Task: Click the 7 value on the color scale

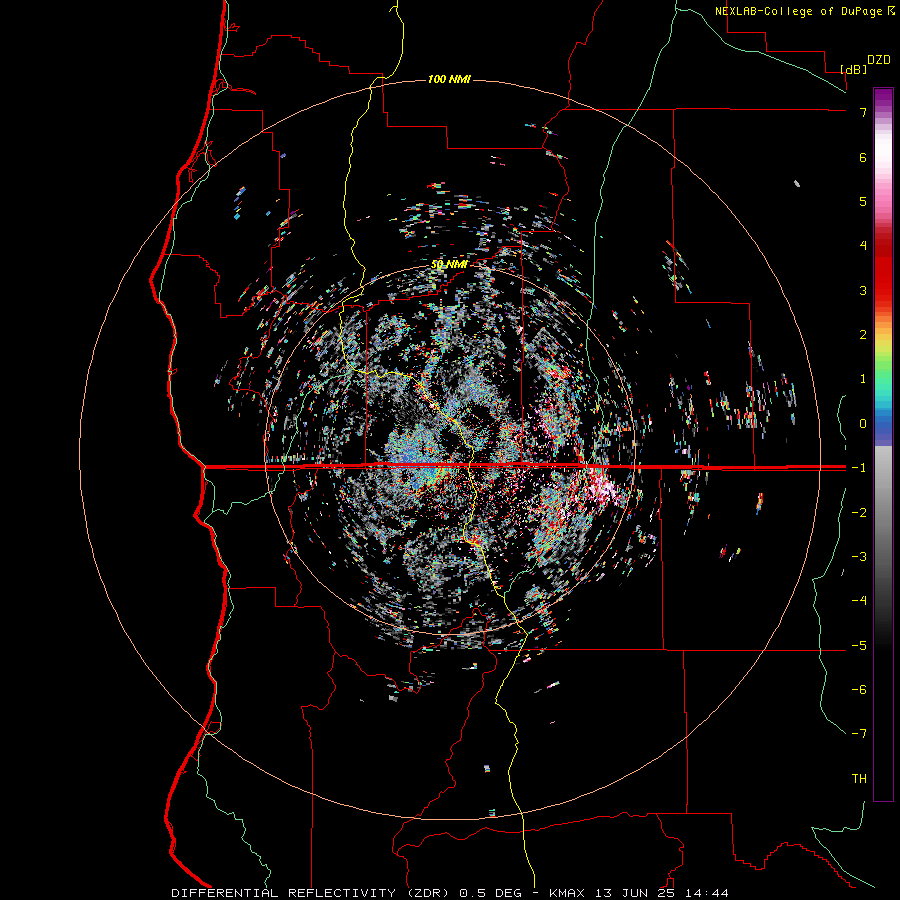Action: click(x=863, y=112)
